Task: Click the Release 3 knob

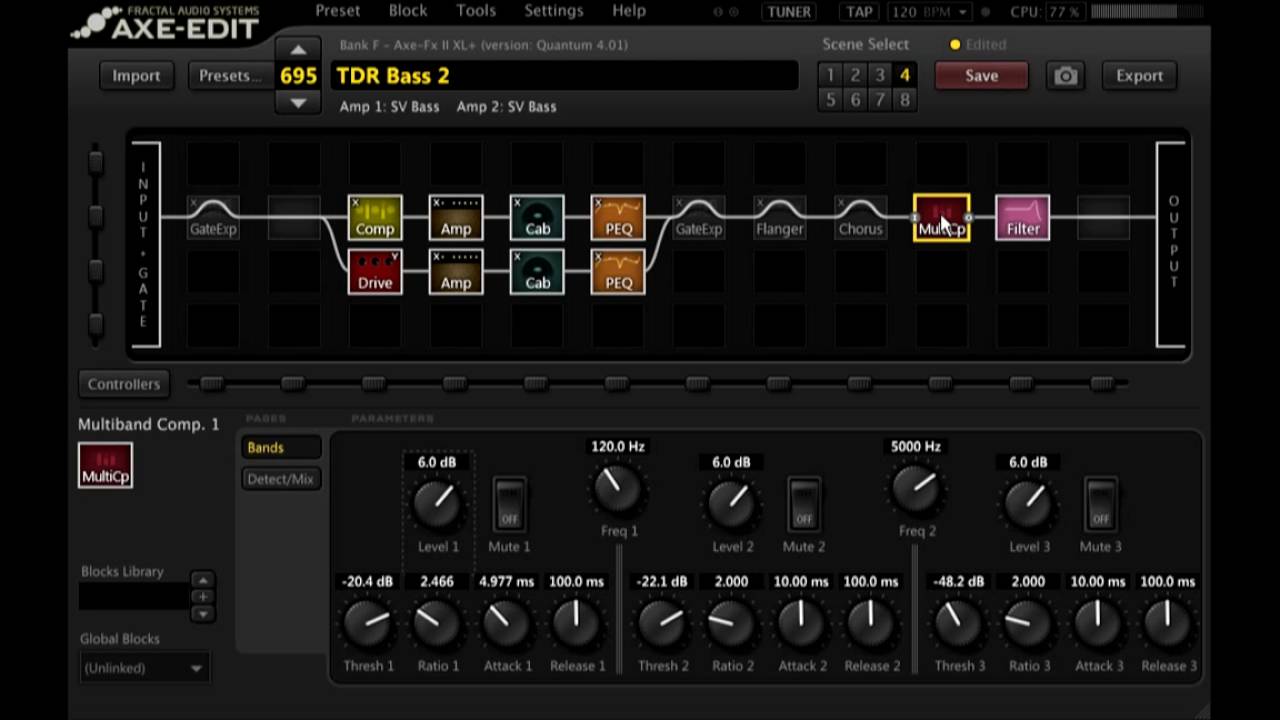Action: 1168,623
